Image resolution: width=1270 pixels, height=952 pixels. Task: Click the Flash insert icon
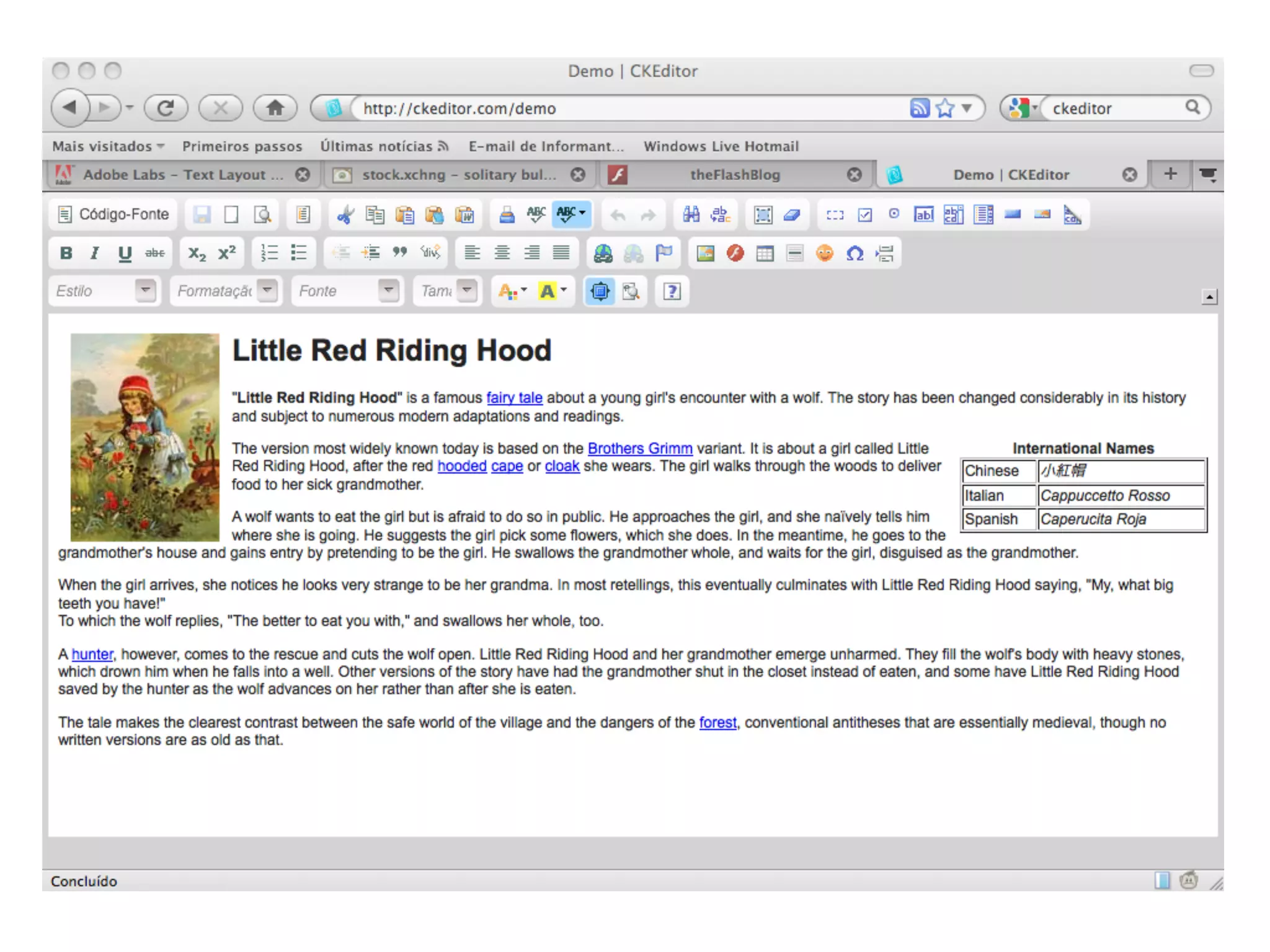[735, 253]
